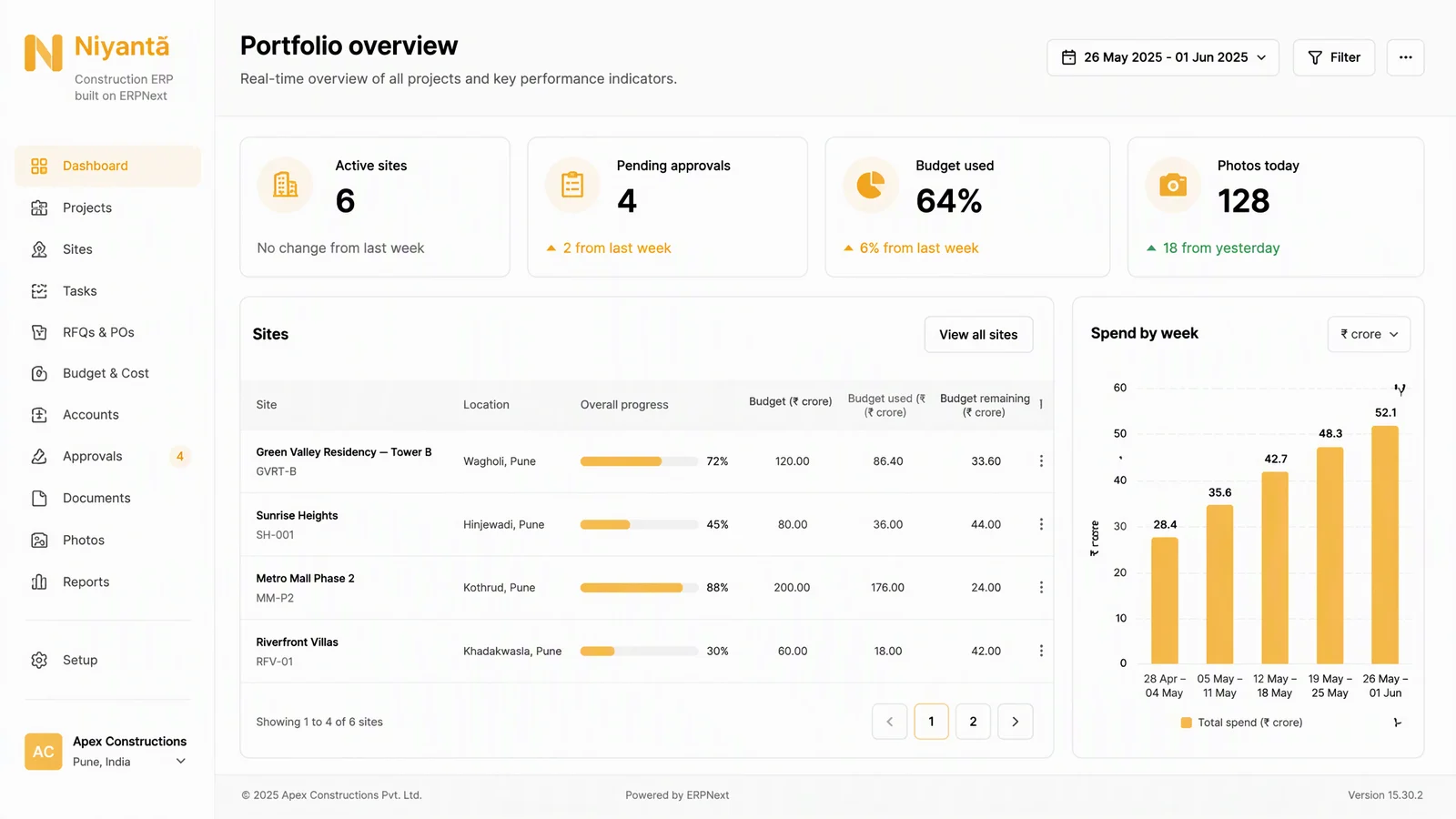Open the Documents sidebar item
The image size is (1456, 819).
pos(108,499)
